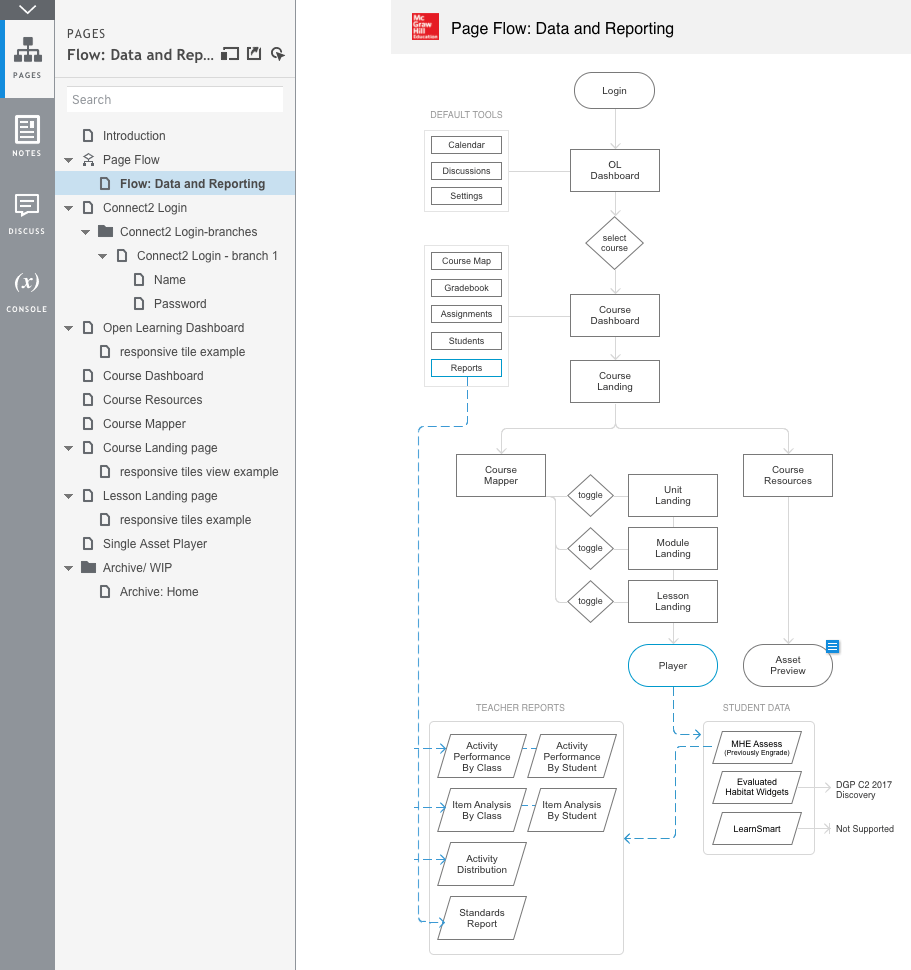Collapse the sidebar with the top chevron
Image resolution: width=911 pixels, height=970 pixels.
click(x=27, y=9)
